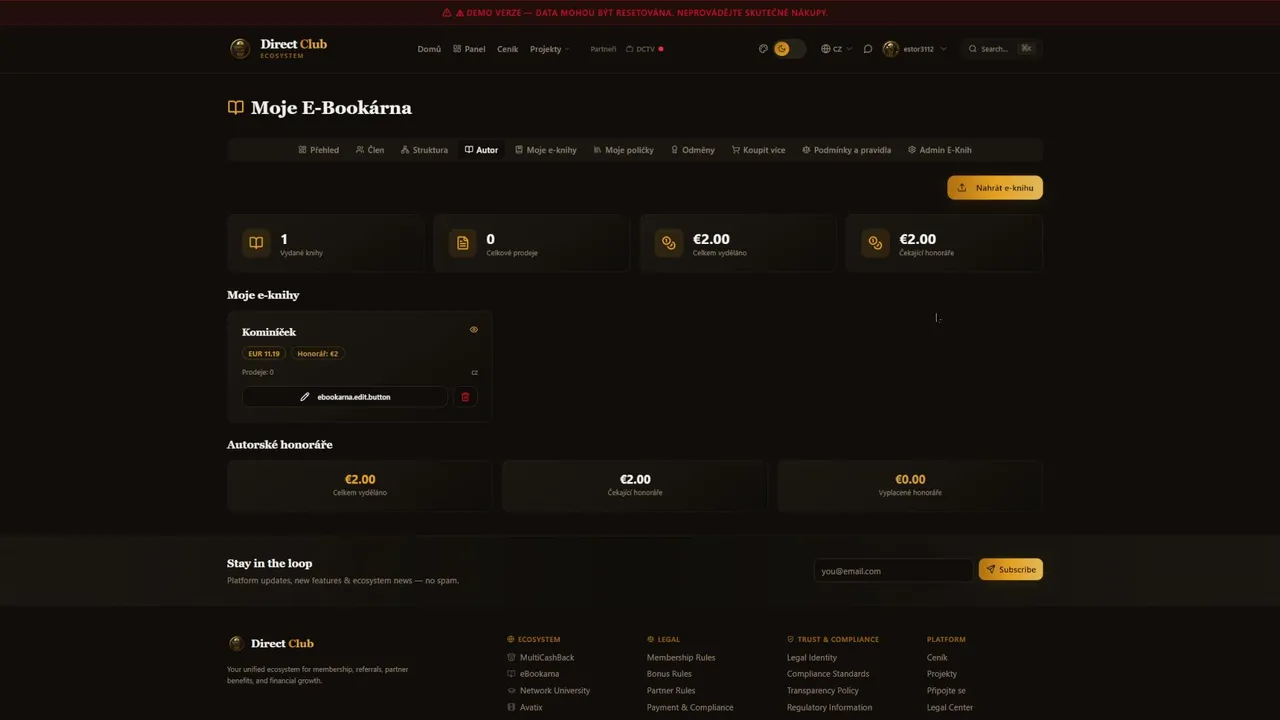
Task: Click the Vydané knihy book icon
Action: pyautogui.click(x=256, y=243)
